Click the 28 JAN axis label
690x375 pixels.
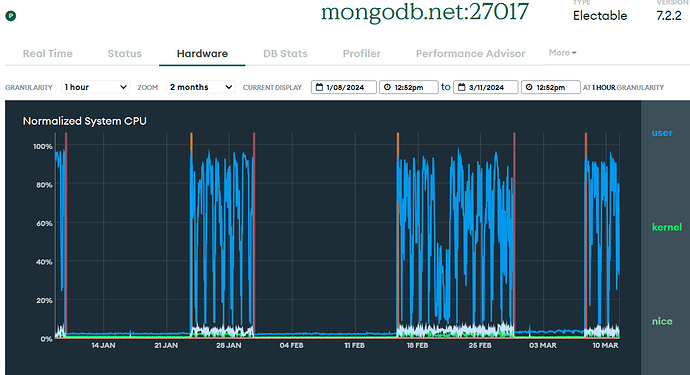[229, 346]
